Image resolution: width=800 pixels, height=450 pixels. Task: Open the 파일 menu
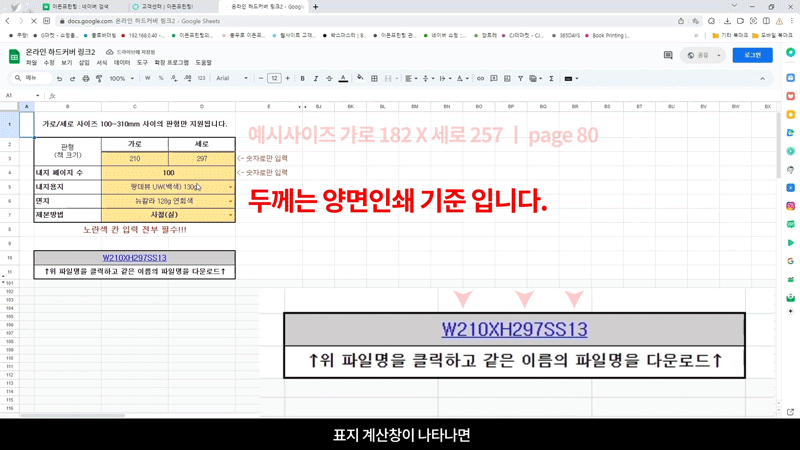[x=32, y=63]
